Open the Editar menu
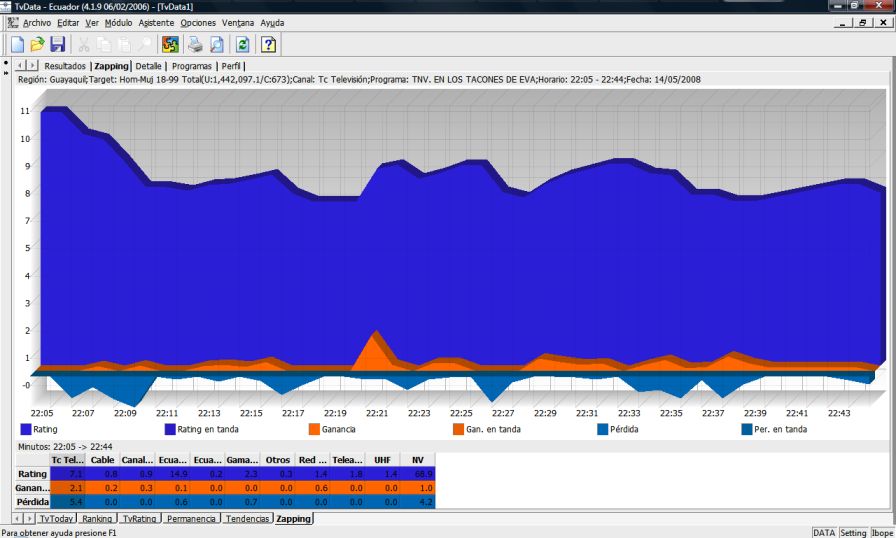Viewport: 896px width, 538px height. [x=68, y=23]
